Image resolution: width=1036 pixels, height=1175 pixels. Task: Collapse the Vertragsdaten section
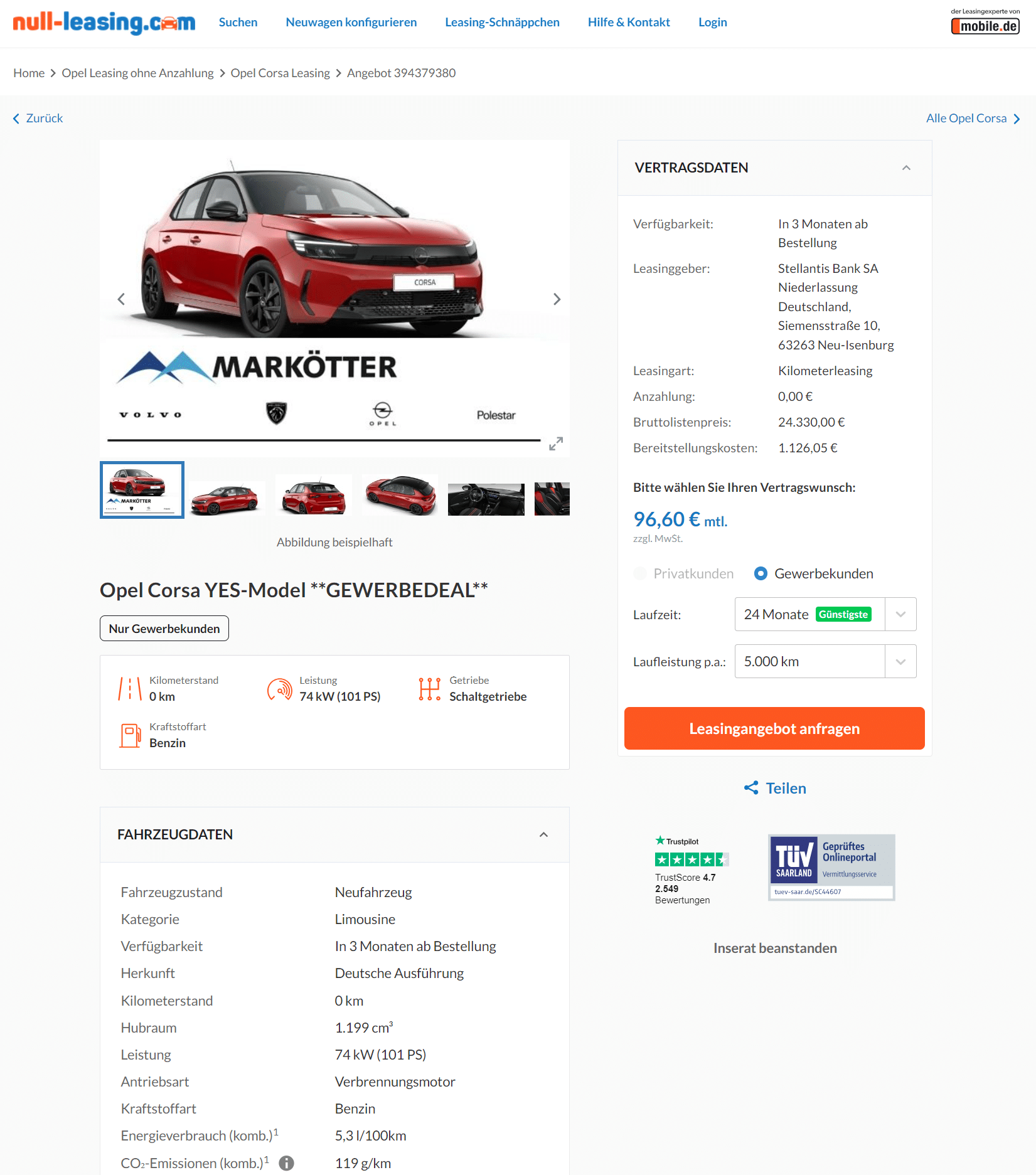906,167
